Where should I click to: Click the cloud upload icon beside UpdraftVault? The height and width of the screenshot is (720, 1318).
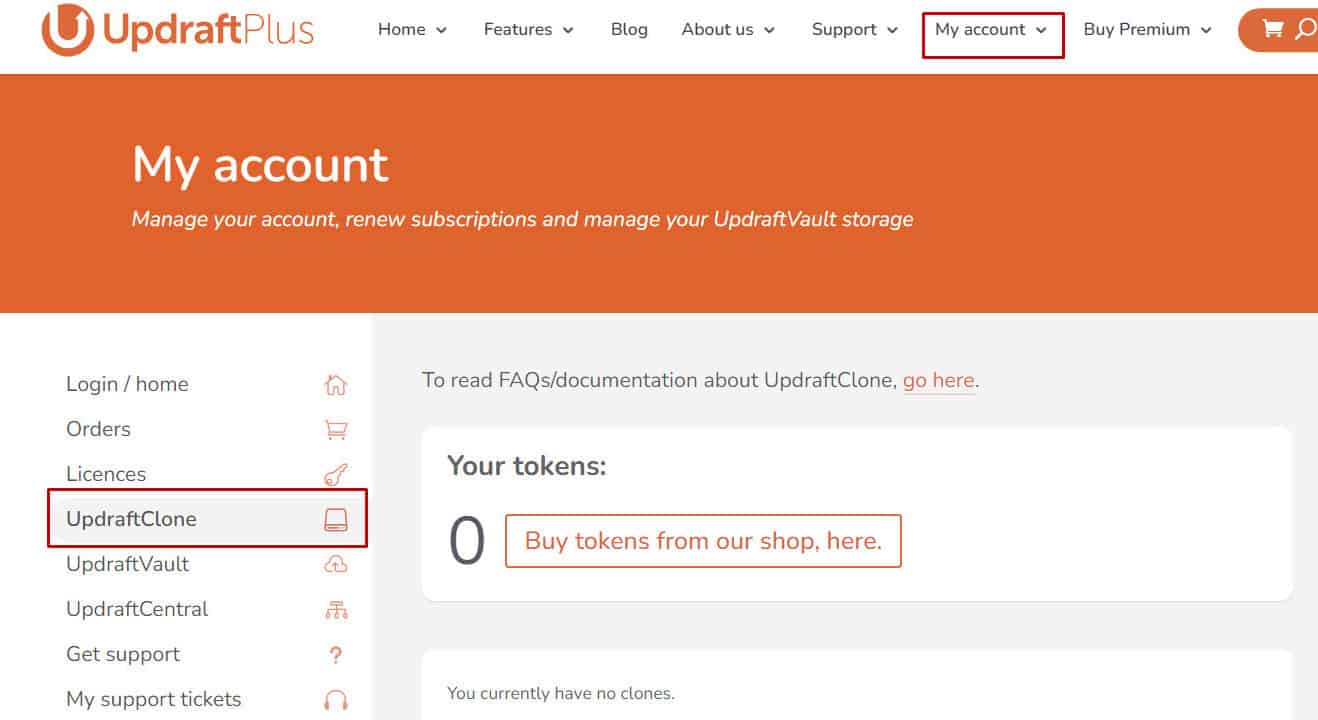[336, 565]
